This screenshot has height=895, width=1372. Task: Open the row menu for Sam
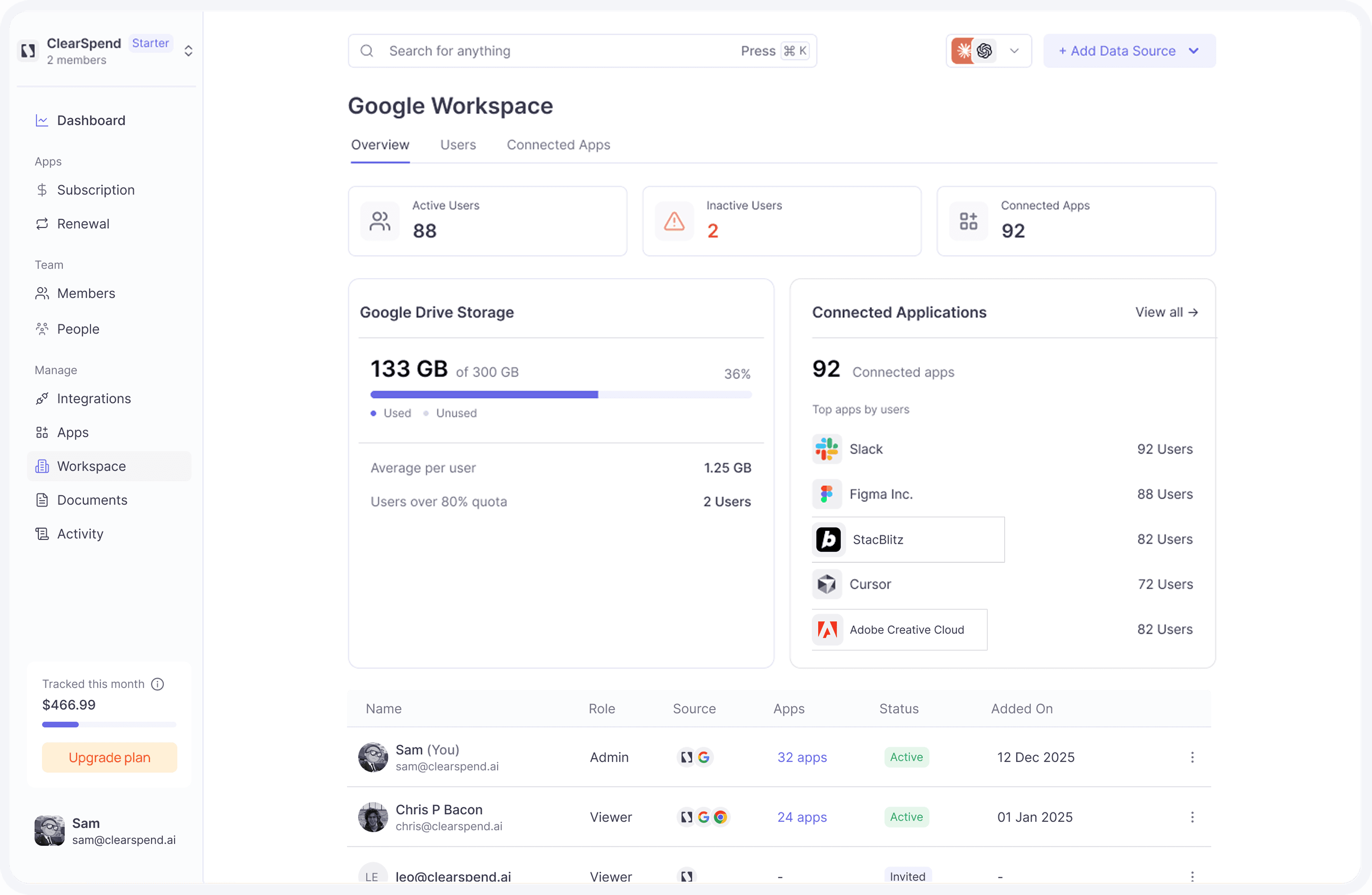click(1192, 757)
